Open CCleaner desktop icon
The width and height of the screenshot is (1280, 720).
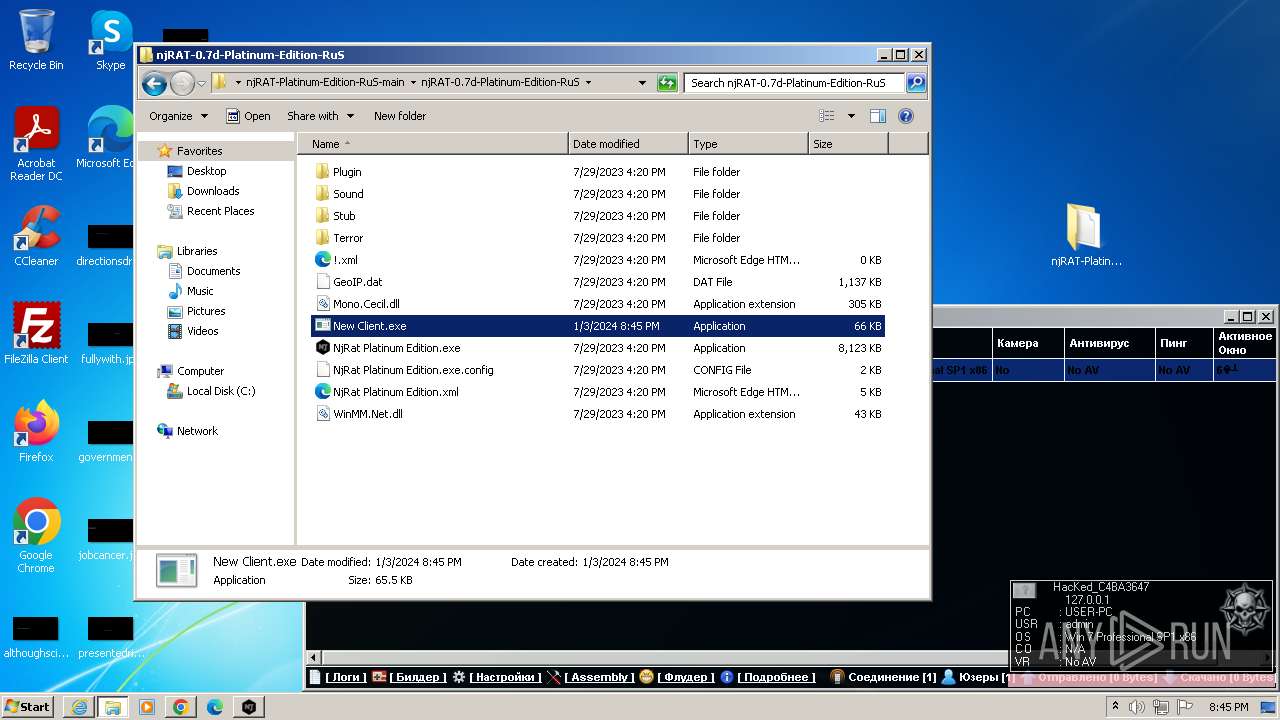pos(36,236)
